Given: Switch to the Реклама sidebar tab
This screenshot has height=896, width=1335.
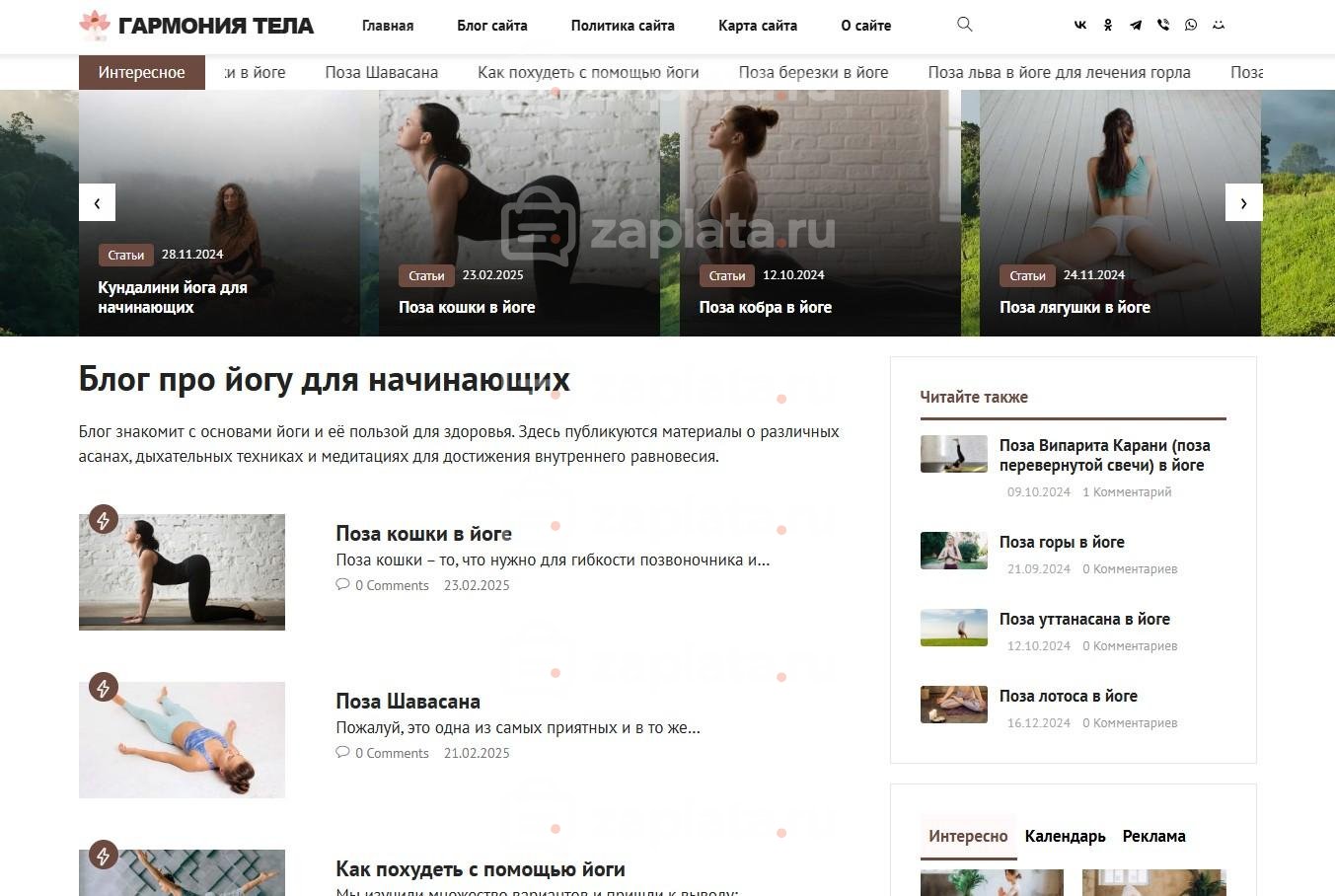Looking at the screenshot, I should click(x=1153, y=836).
